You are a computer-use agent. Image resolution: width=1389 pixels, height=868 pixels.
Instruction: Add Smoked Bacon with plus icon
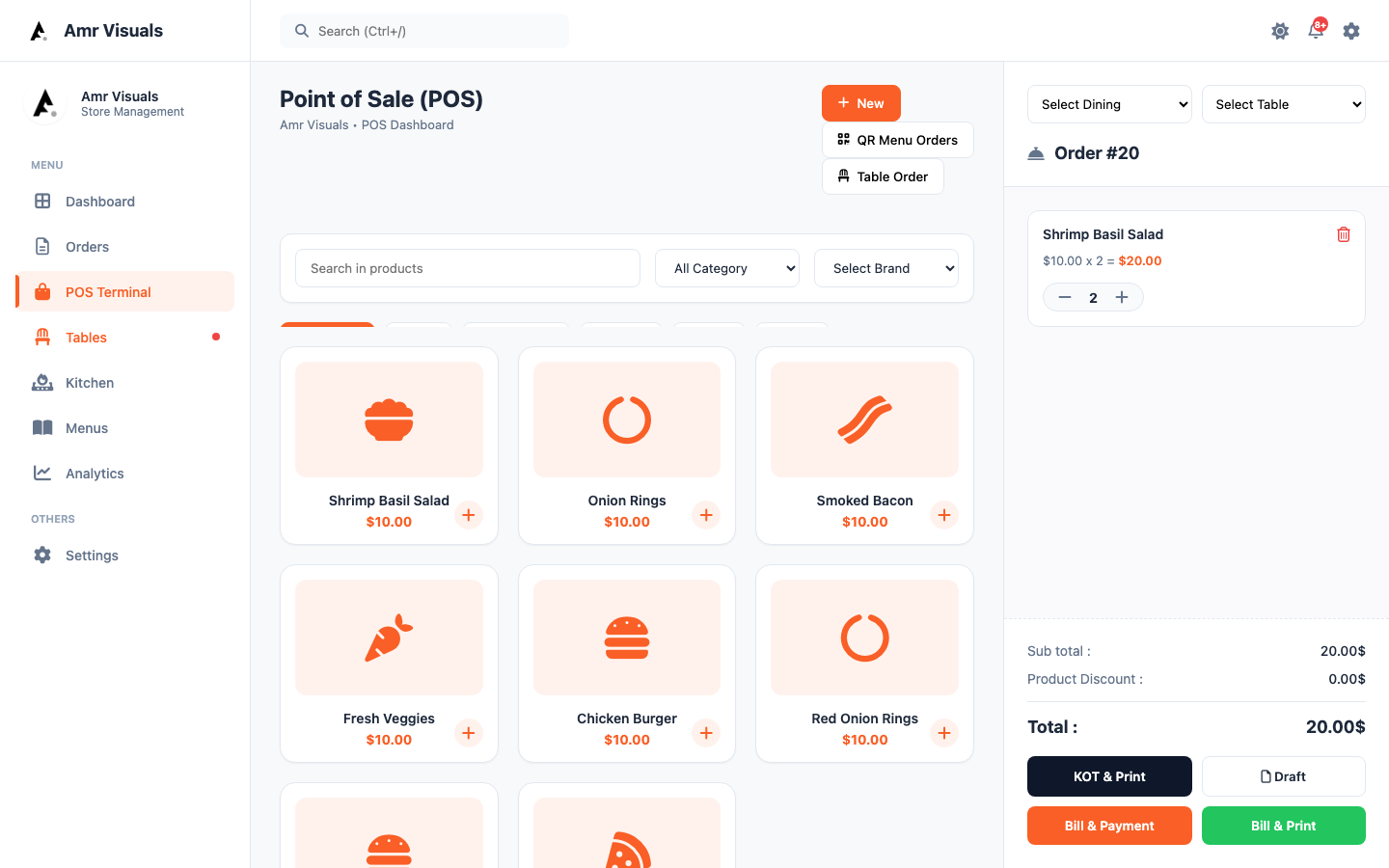click(x=944, y=515)
